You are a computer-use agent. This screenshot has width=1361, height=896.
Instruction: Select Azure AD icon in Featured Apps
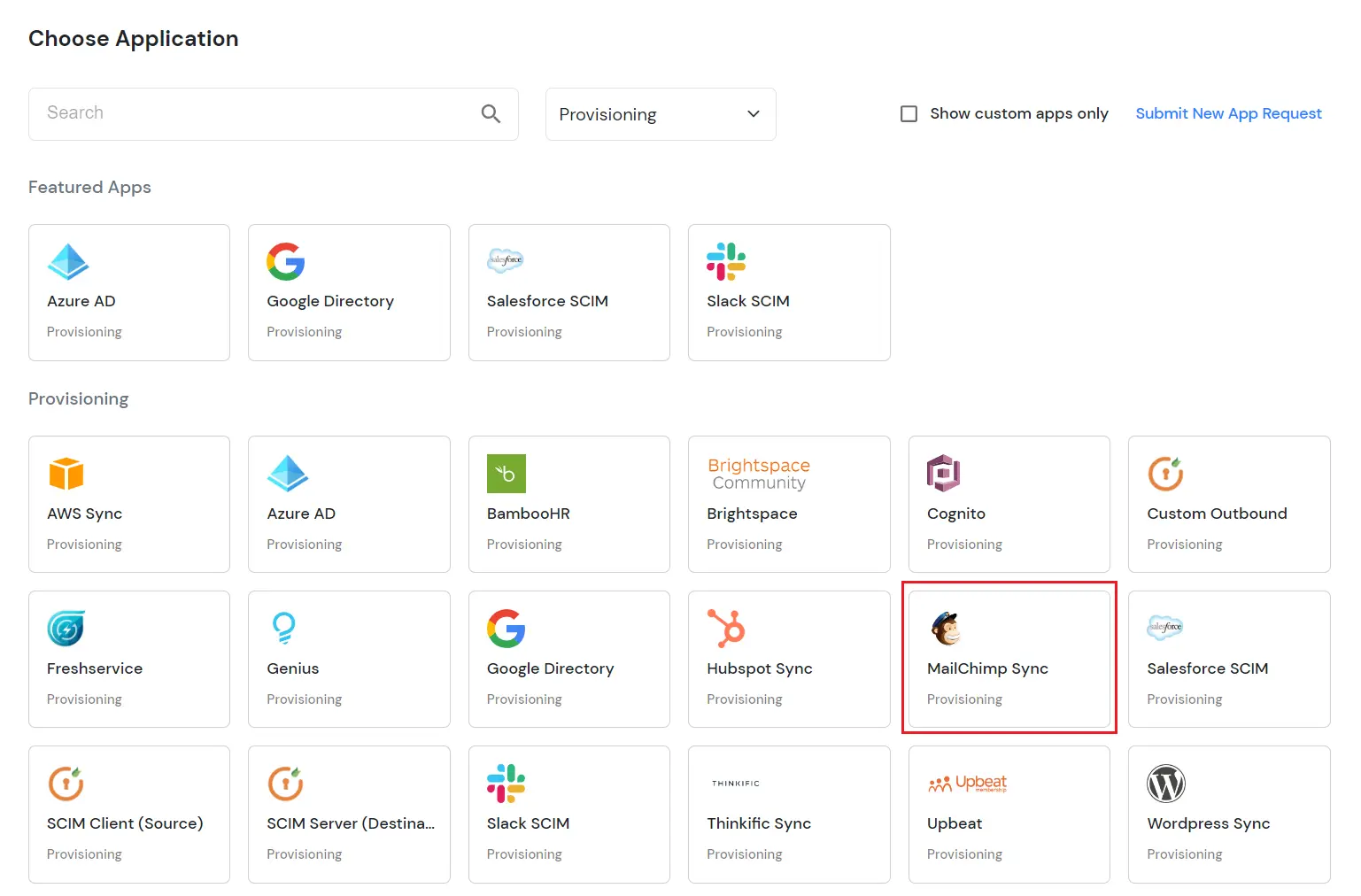tap(68, 261)
